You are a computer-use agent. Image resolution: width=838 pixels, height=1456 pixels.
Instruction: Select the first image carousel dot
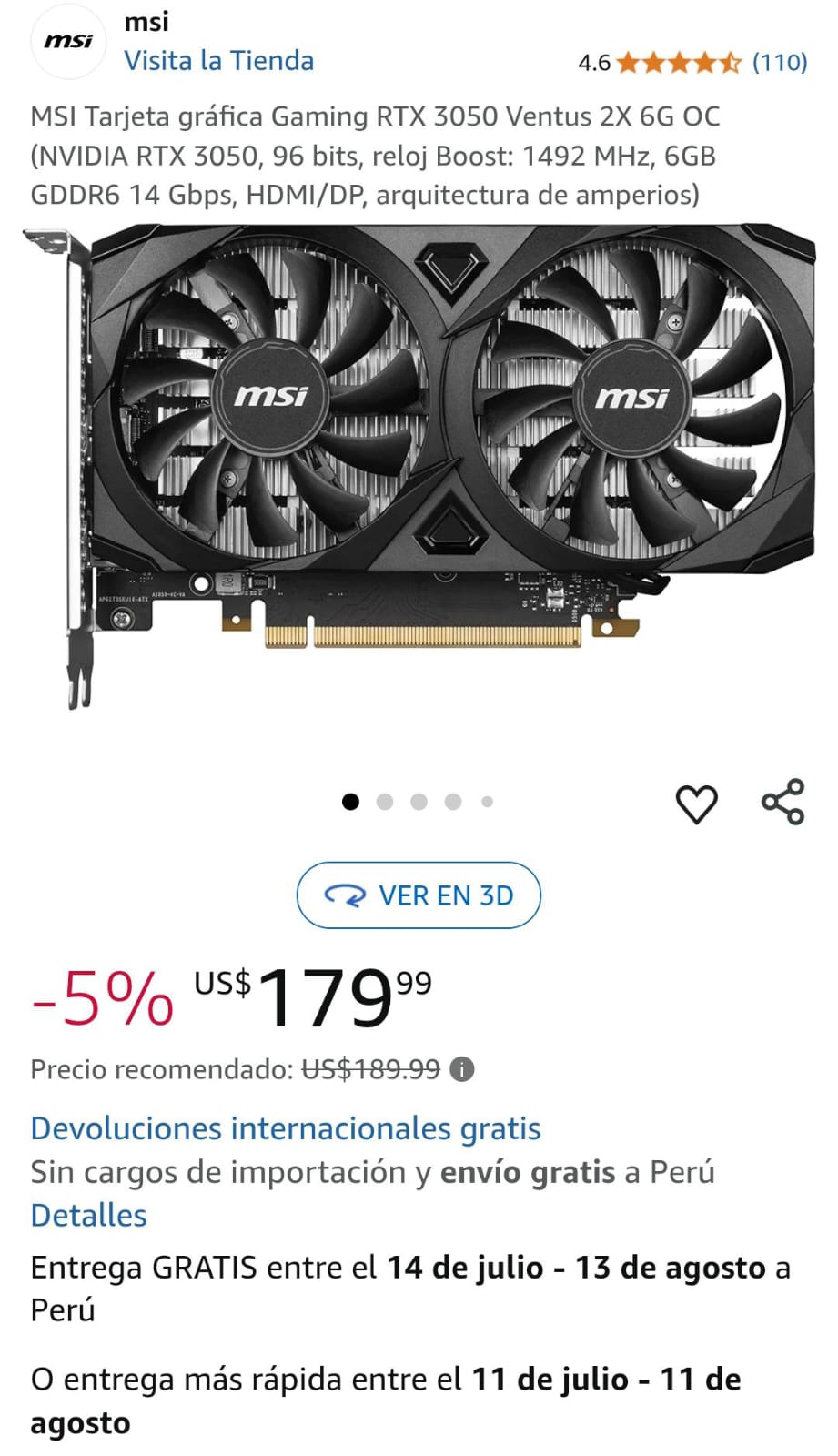pos(350,802)
